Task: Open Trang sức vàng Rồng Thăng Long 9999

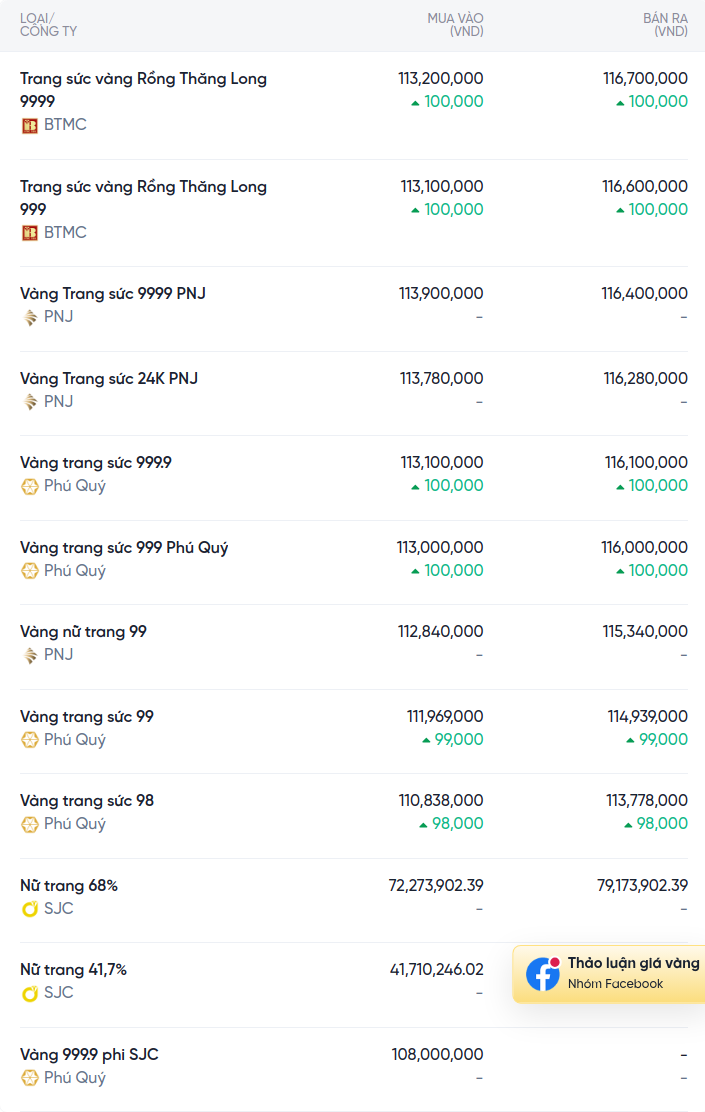Action: [x=143, y=89]
